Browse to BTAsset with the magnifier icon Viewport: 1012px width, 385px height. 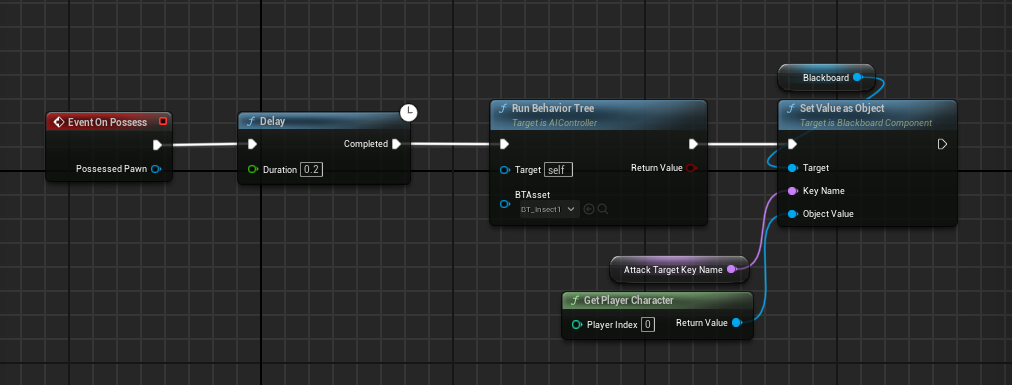tap(602, 209)
